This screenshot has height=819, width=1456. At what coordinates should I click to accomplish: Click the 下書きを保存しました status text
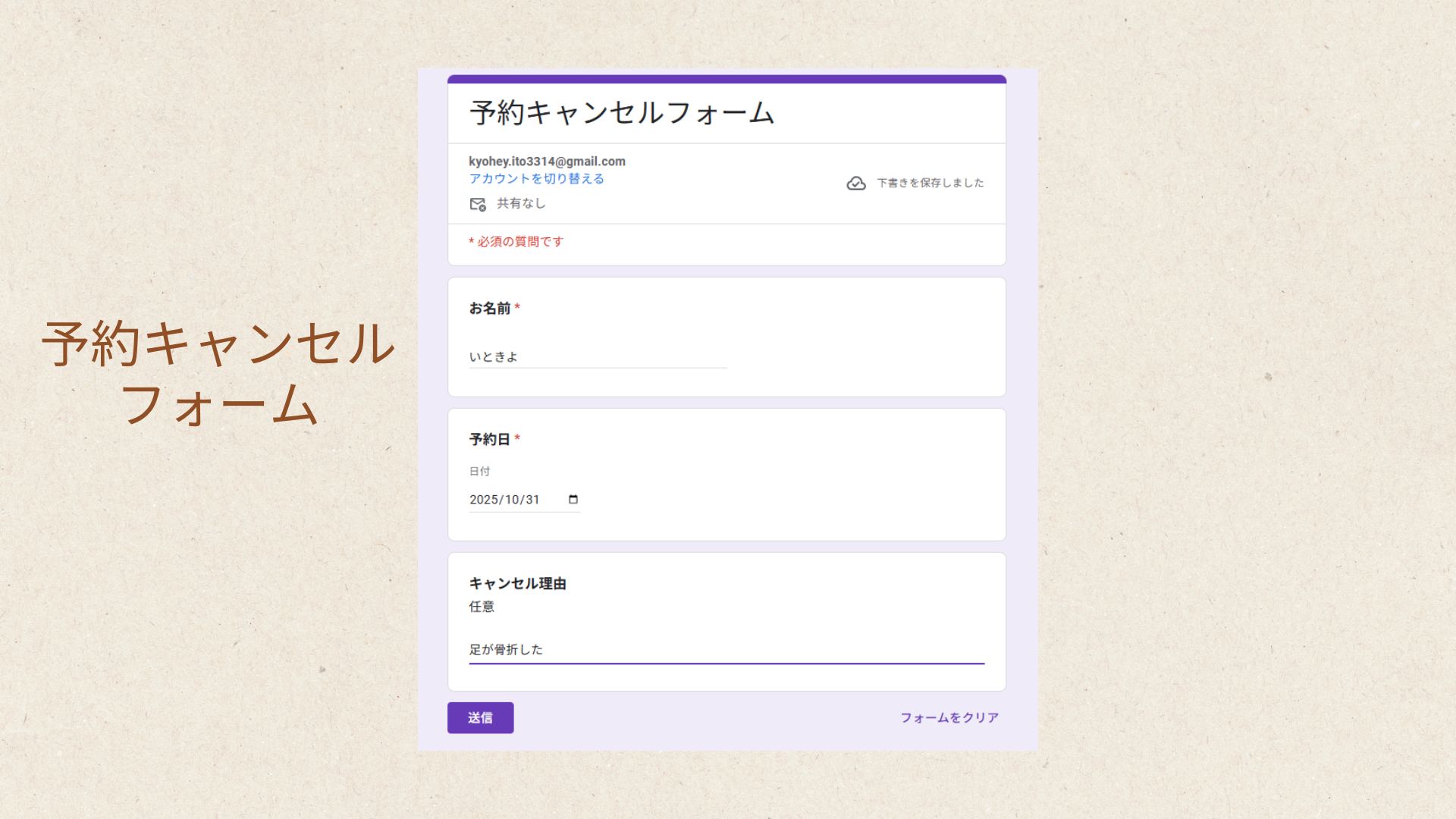tap(930, 183)
